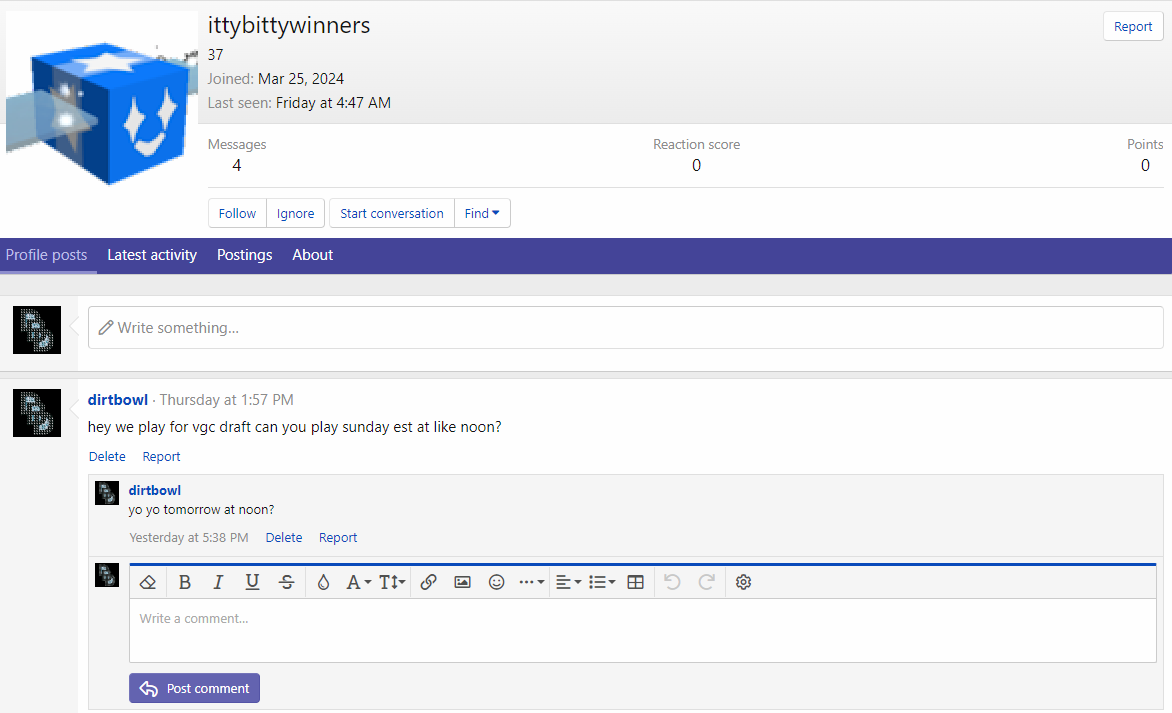The height and width of the screenshot is (713, 1172).
Task: Open the Find dropdown
Action: (482, 213)
